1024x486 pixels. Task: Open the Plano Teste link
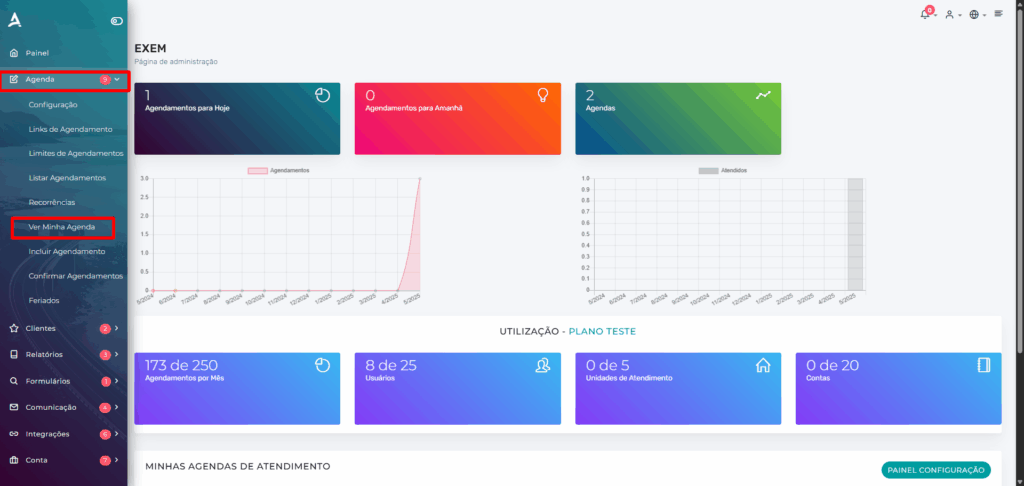[x=602, y=331]
